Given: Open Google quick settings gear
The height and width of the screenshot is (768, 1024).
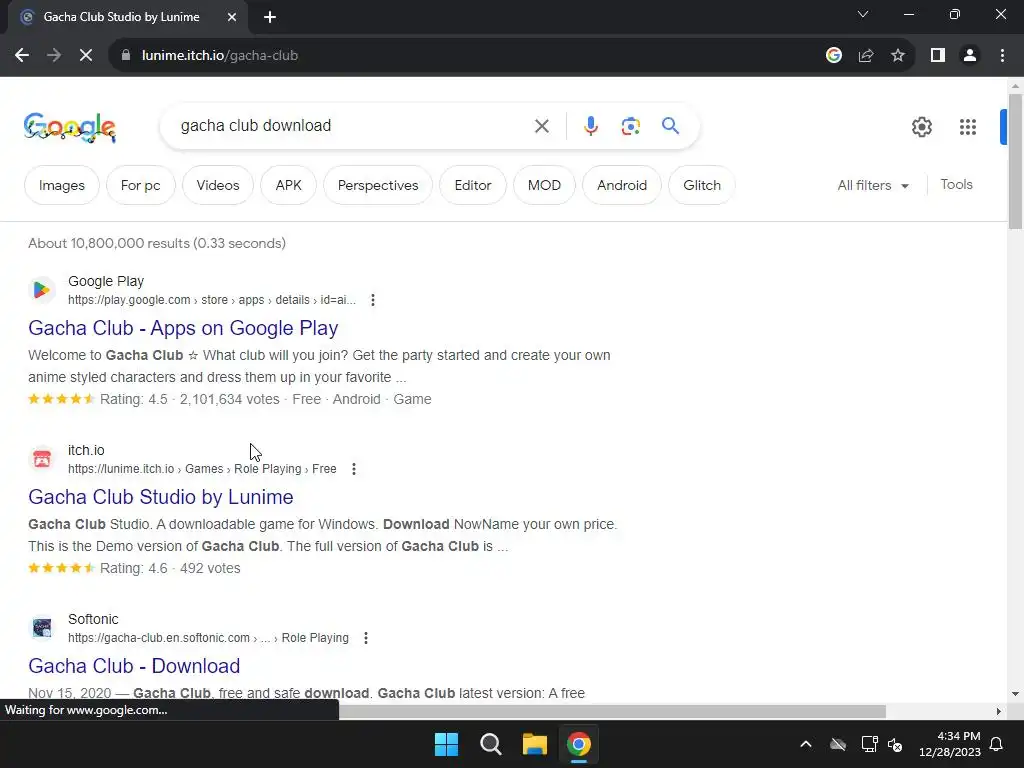Looking at the screenshot, I should pos(921,127).
